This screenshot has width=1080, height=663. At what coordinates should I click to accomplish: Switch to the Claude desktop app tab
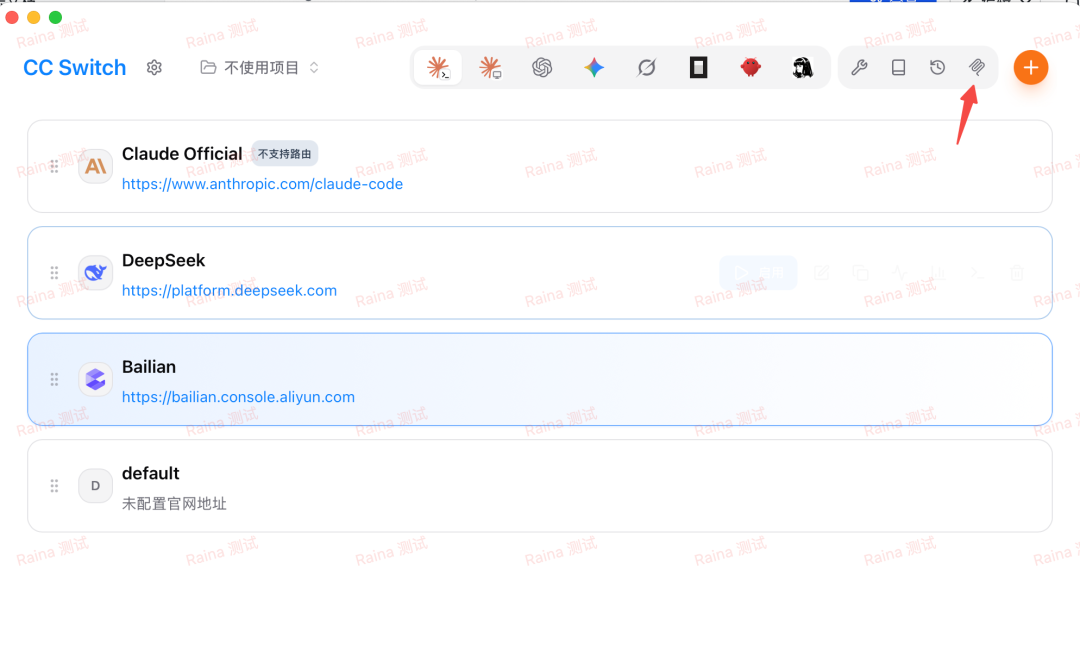coord(490,67)
